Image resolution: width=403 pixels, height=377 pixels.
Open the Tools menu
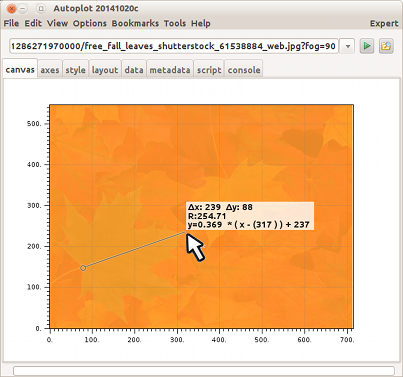coord(175,23)
